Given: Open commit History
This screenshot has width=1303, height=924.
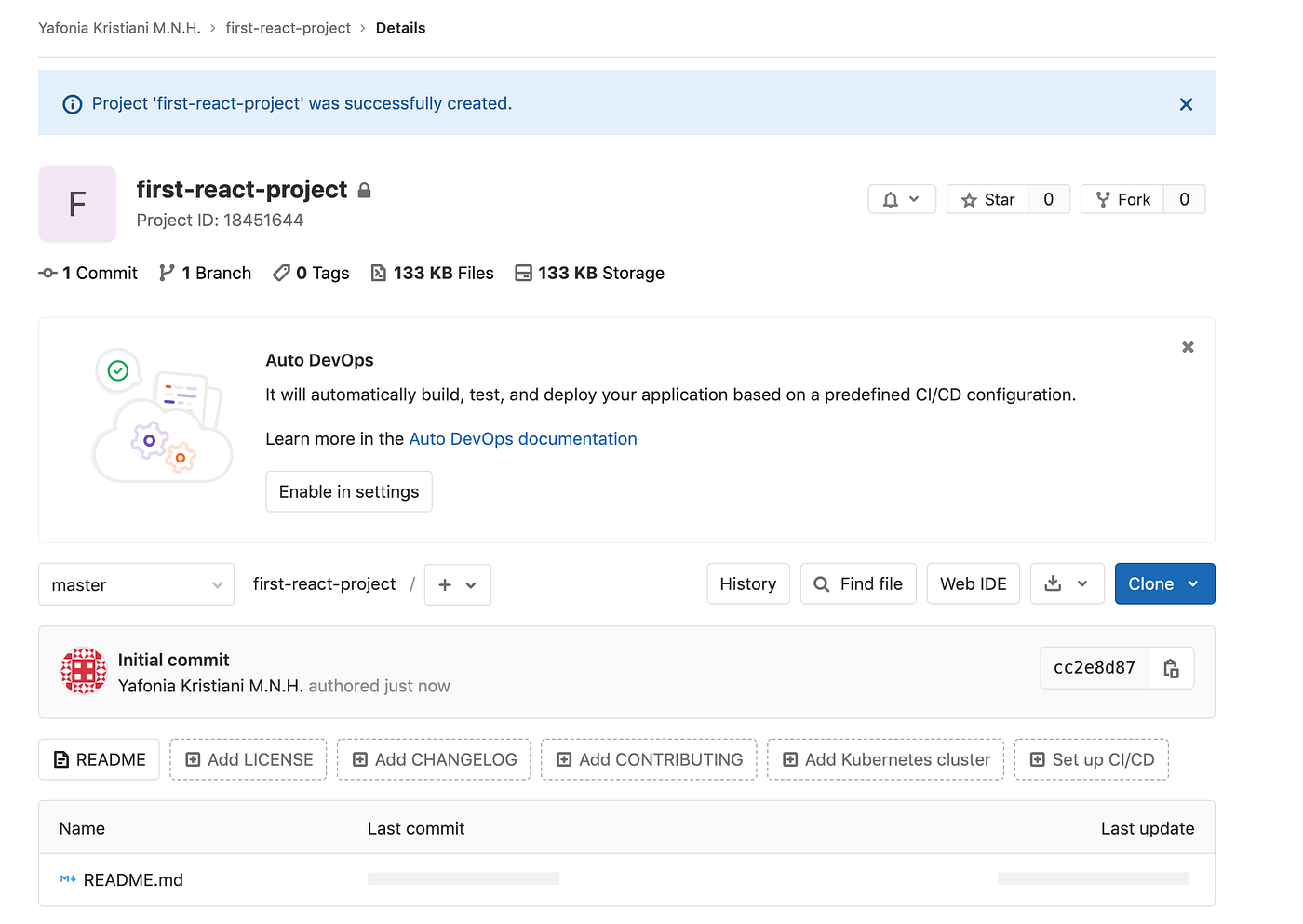Looking at the screenshot, I should [x=748, y=583].
